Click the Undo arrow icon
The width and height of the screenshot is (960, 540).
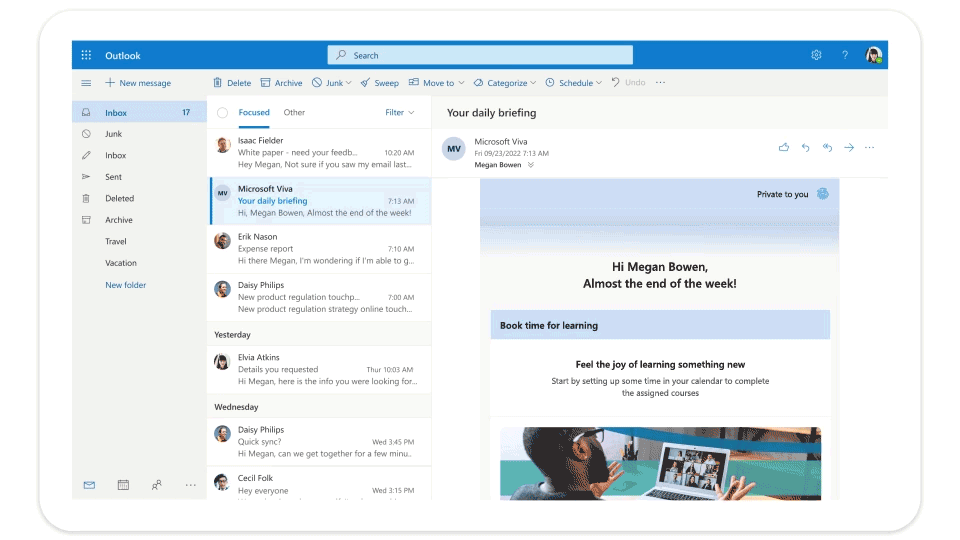coord(615,82)
